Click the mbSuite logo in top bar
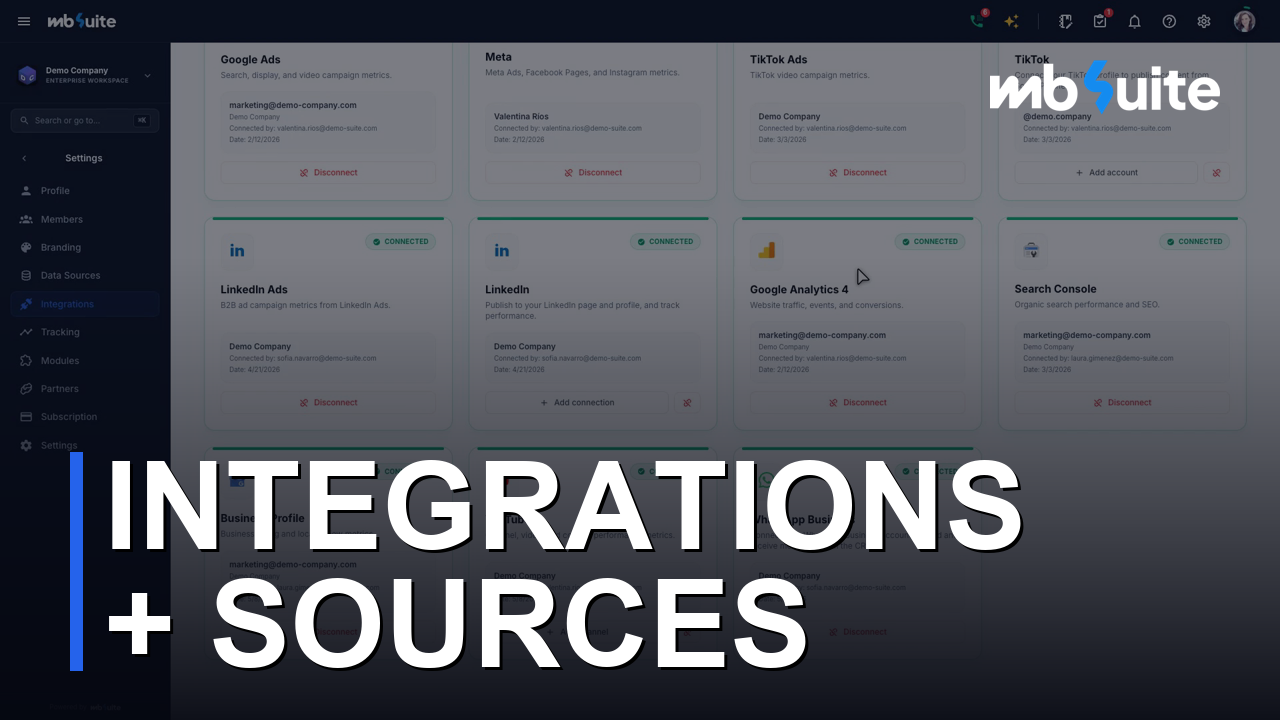 (82, 21)
